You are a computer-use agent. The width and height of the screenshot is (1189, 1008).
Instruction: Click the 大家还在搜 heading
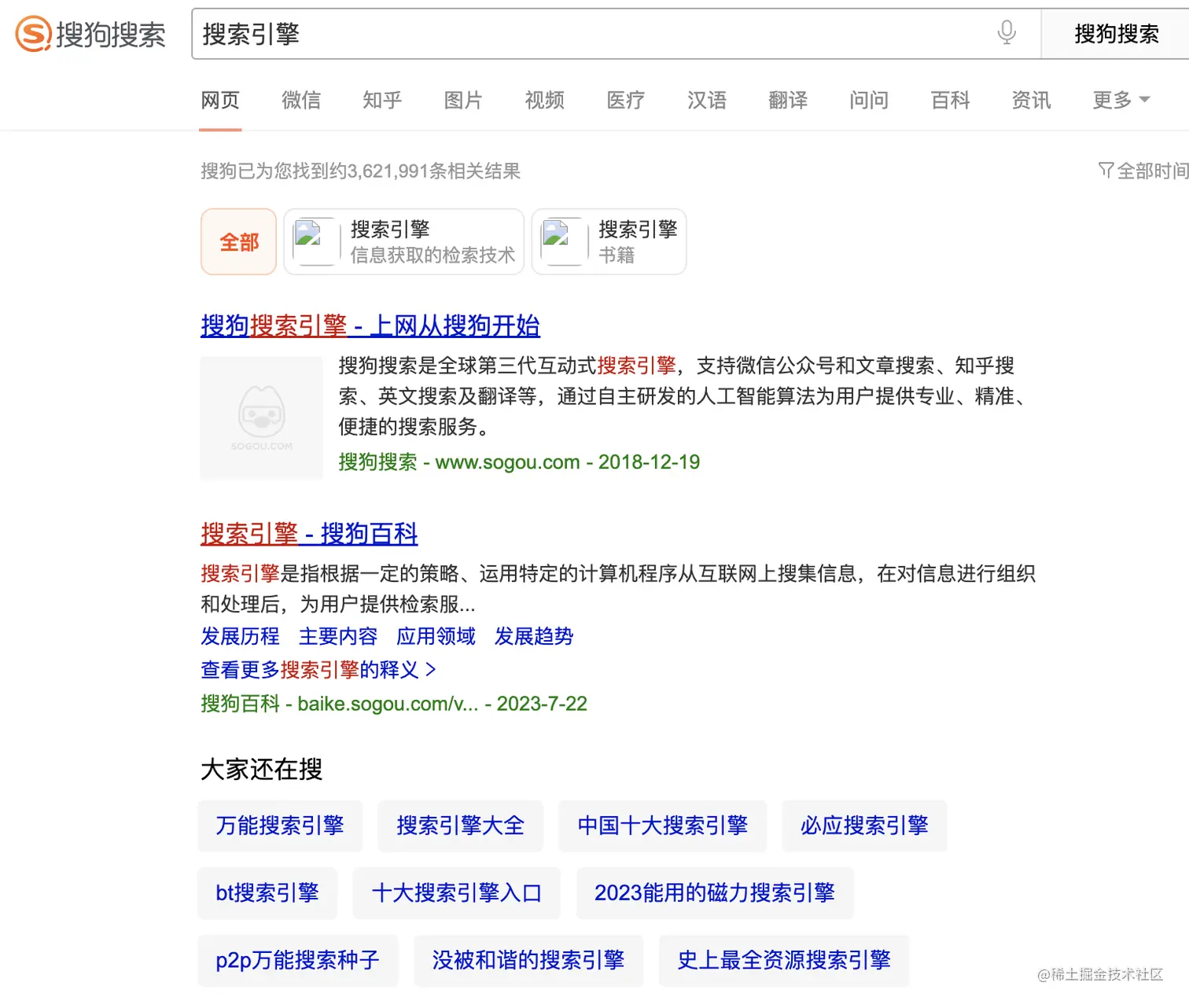point(262,769)
